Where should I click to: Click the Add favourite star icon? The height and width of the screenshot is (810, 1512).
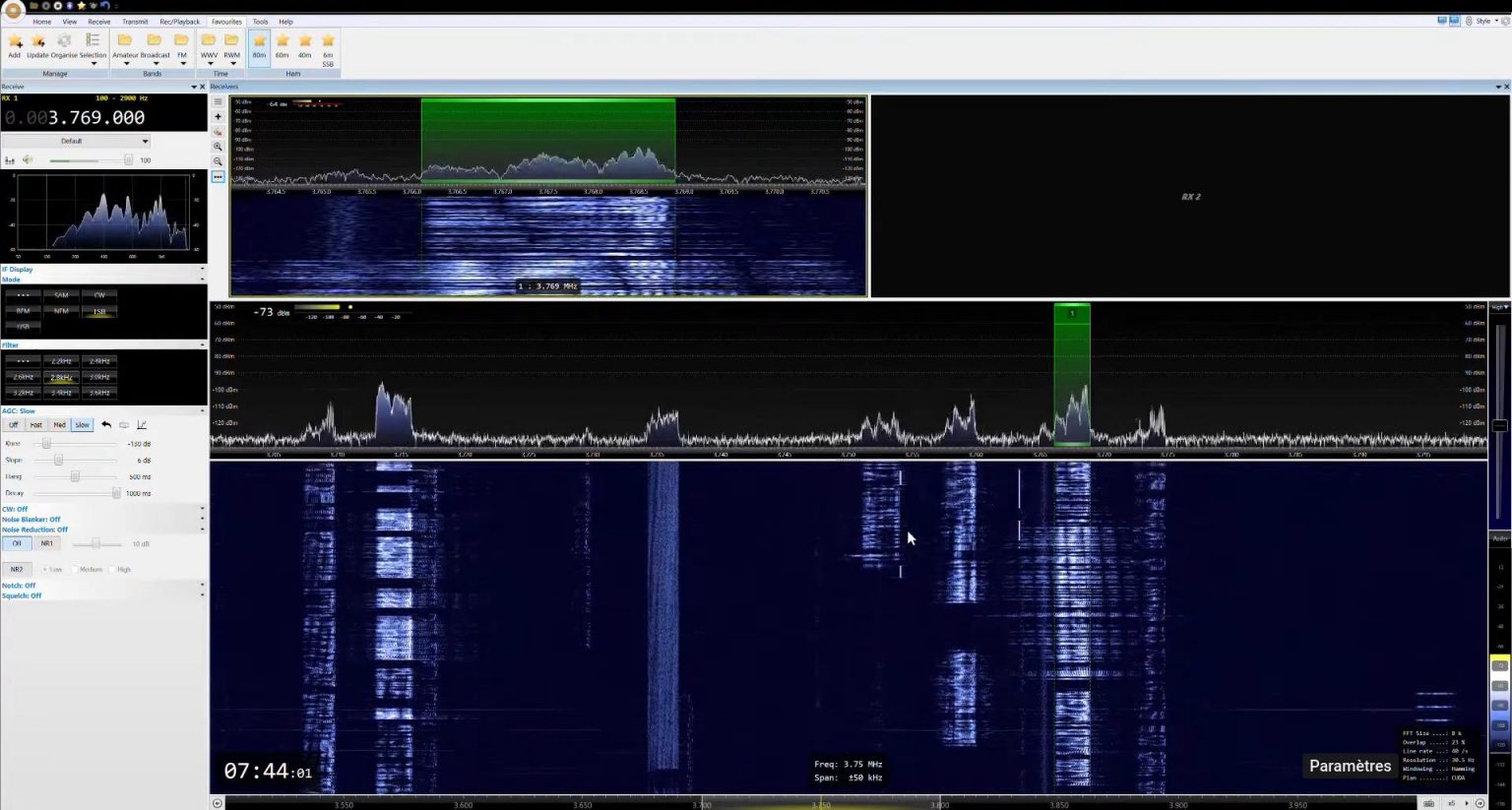tap(15, 40)
